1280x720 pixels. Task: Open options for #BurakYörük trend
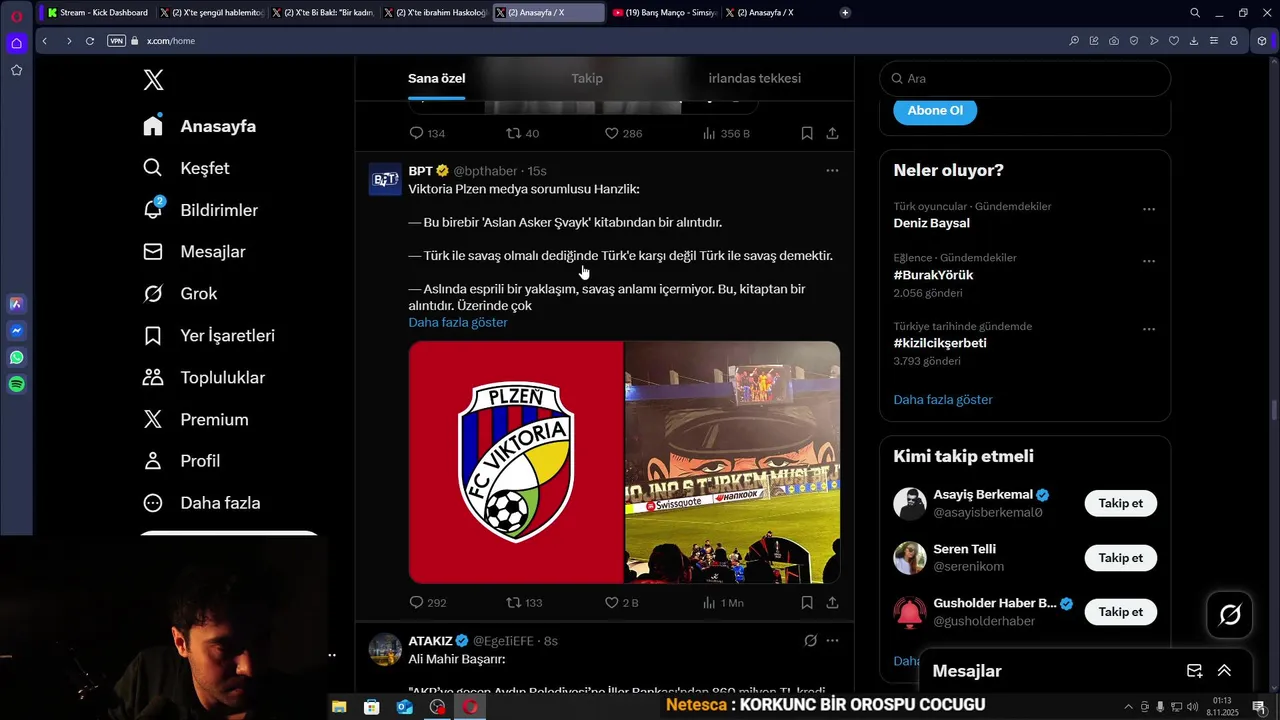[1149, 261]
